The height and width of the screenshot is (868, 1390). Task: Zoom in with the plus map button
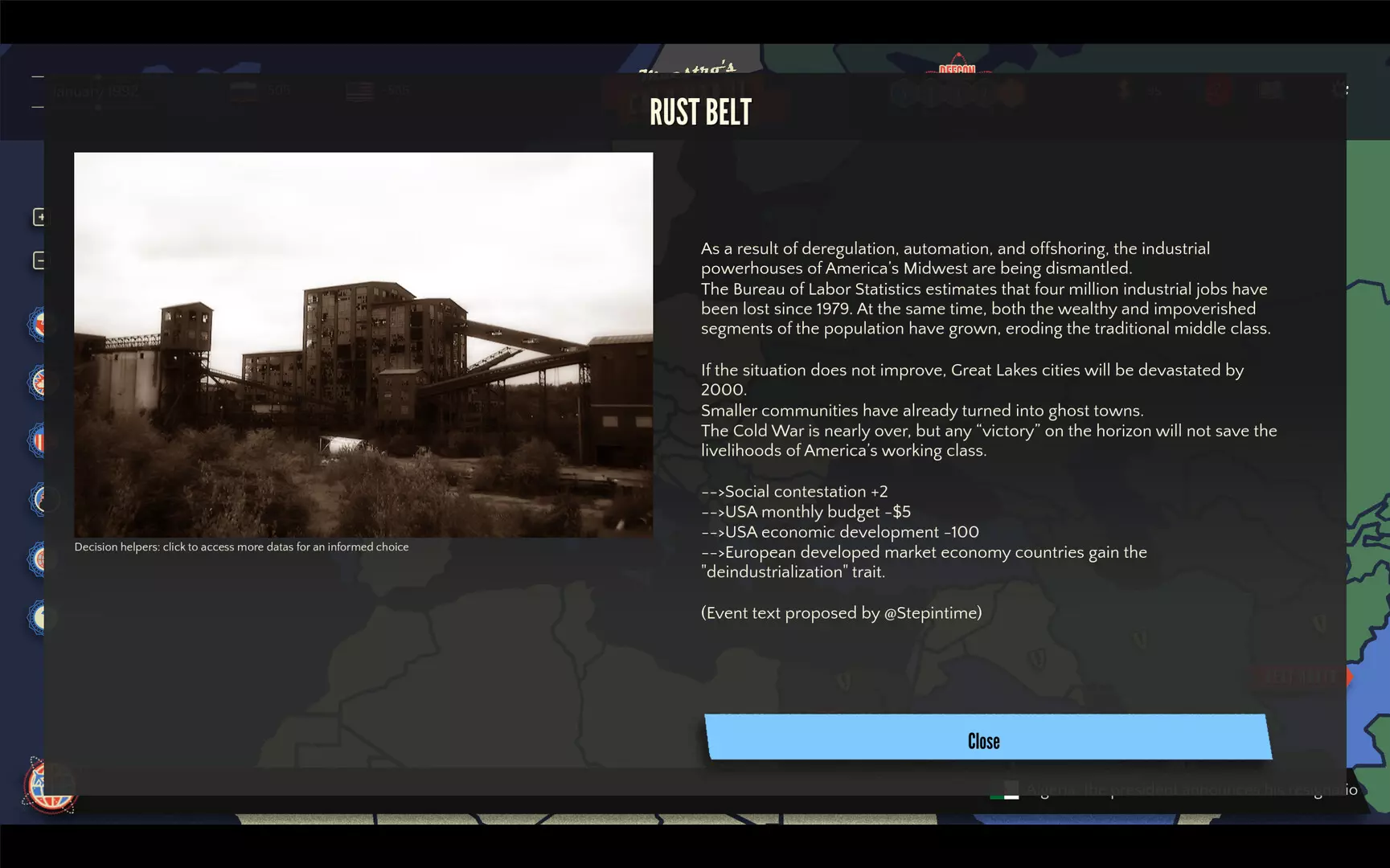[39, 217]
